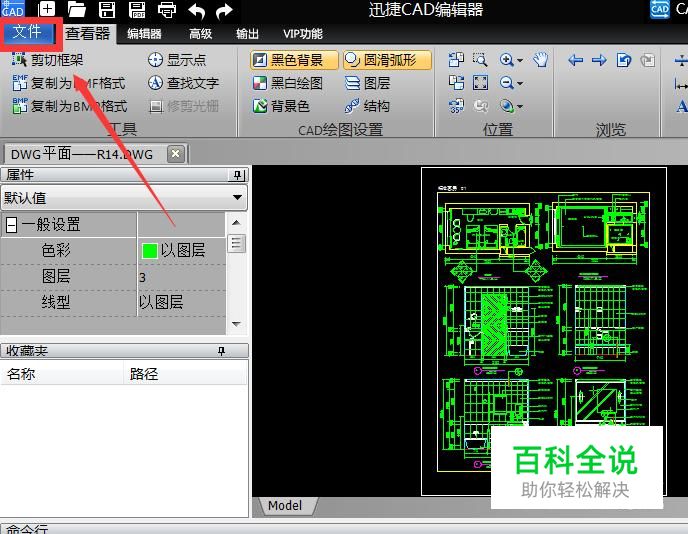
Task: Open the 查找文字 find text tool
Action: click(183, 83)
